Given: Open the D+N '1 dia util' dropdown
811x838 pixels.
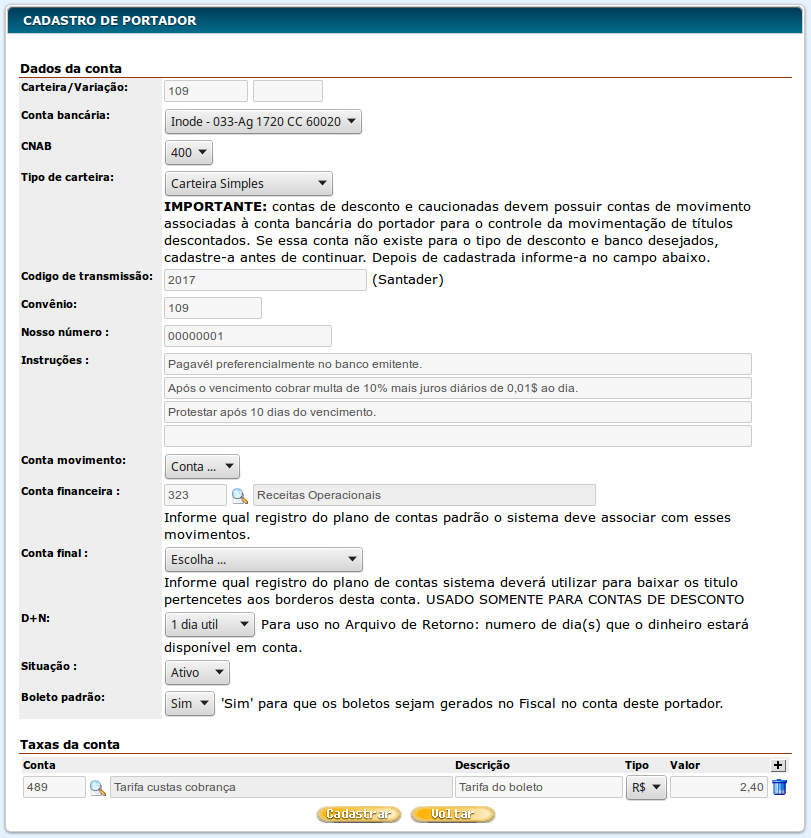Looking at the screenshot, I should click(210, 624).
